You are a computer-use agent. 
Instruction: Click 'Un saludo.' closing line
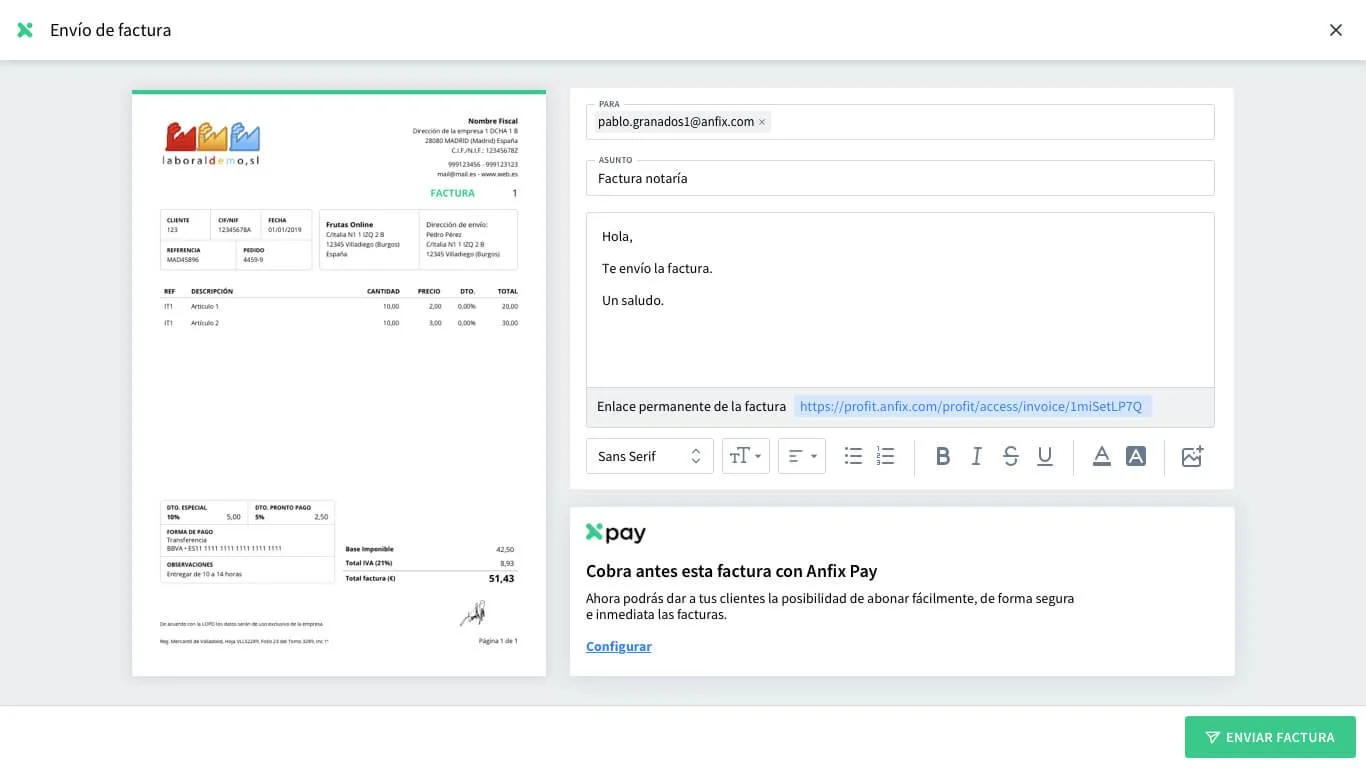click(633, 300)
